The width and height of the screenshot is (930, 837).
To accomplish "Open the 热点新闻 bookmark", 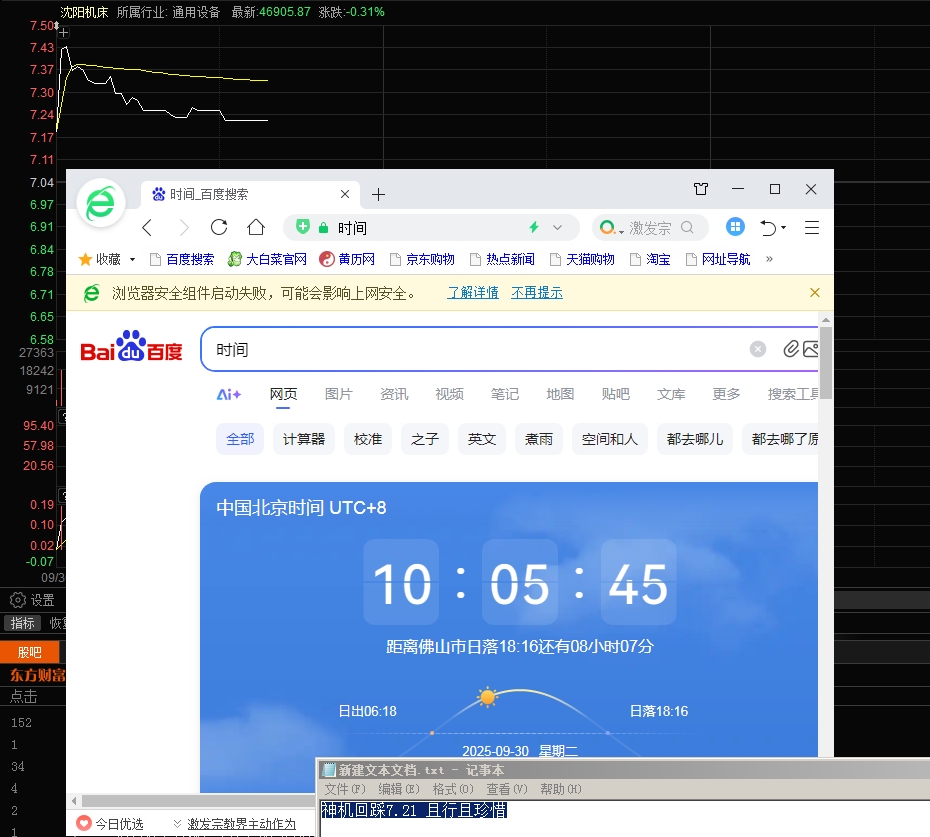I will tap(502, 259).
